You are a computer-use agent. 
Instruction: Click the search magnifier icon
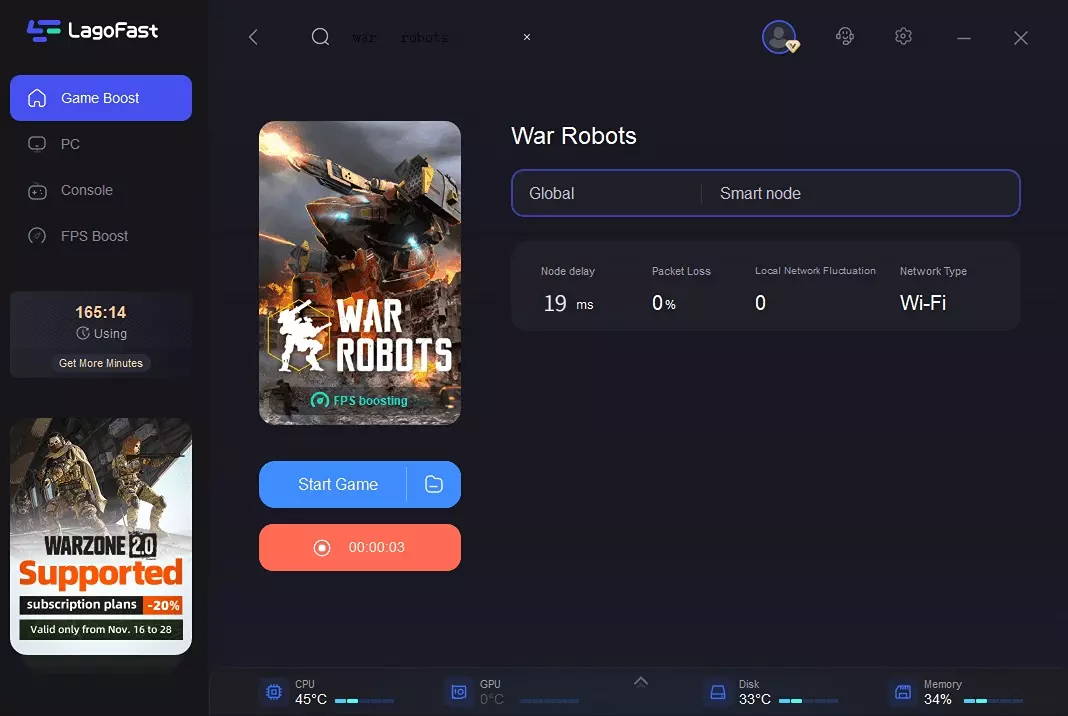pos(320,37)
